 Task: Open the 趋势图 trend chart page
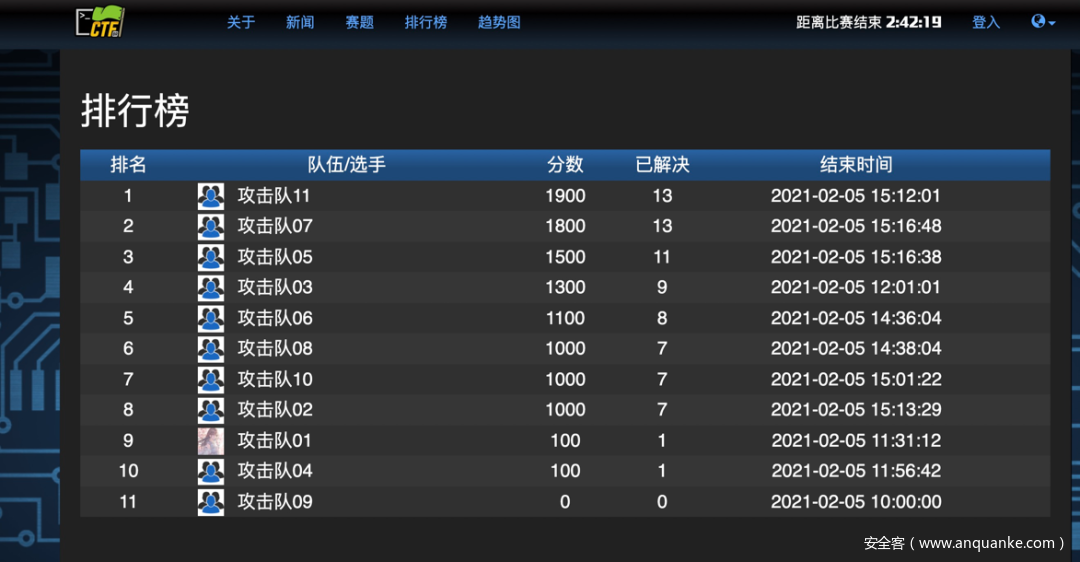(499, 22)
